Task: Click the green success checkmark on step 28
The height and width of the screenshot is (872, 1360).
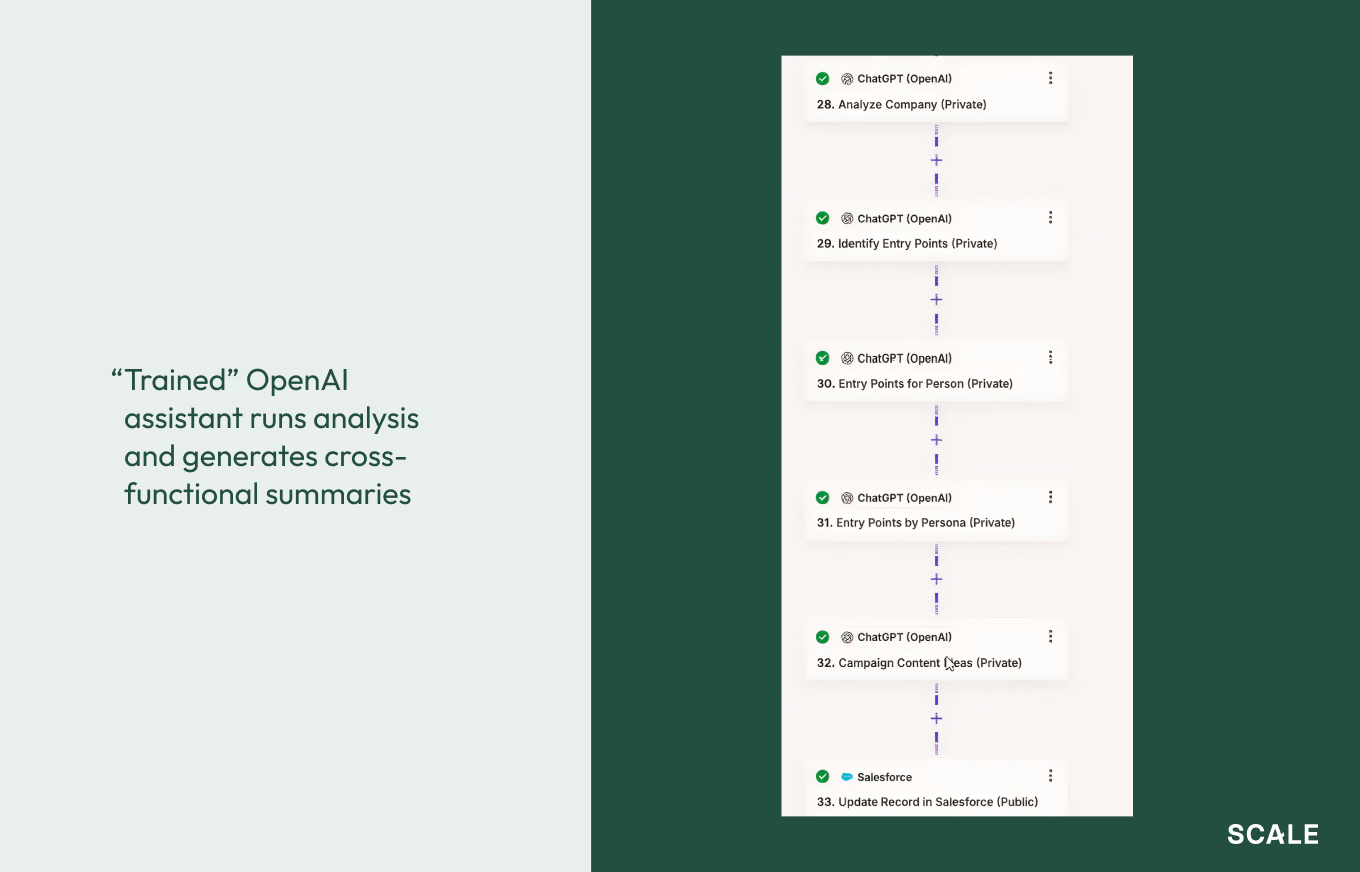Action: (822, 78)
